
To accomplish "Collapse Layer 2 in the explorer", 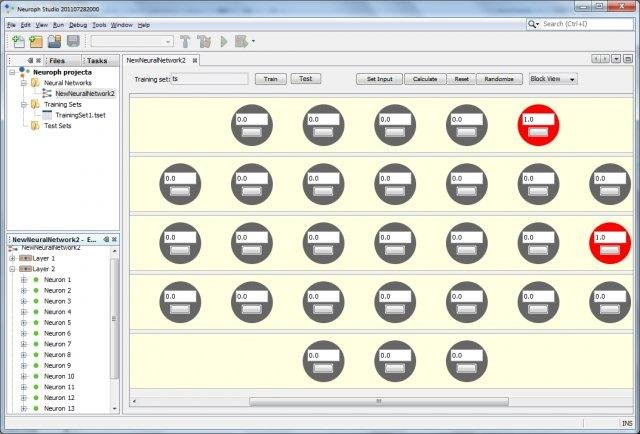I will (12, 269).
